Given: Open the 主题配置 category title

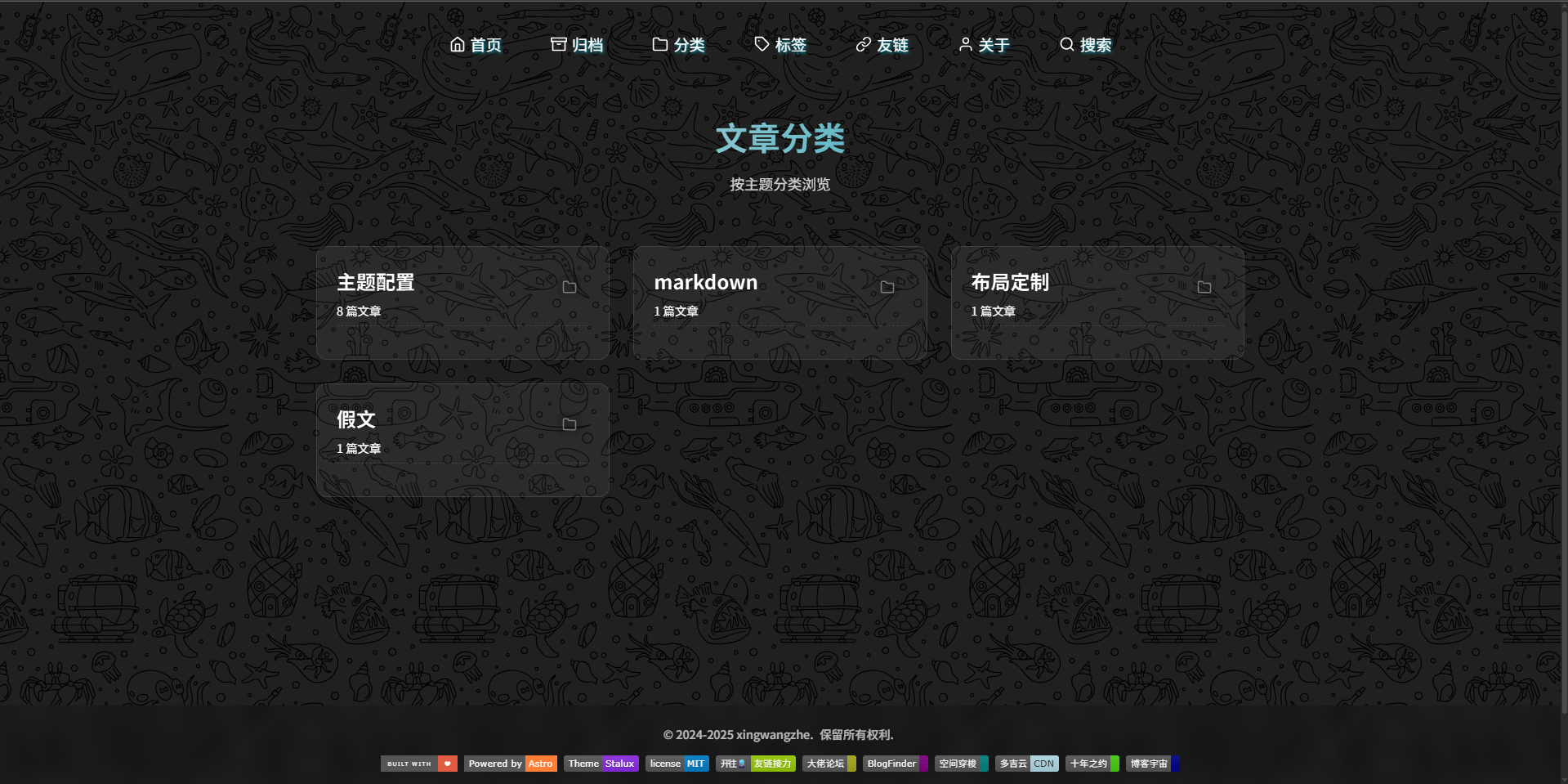Looking at the screenshot, I should click(376, 283).
